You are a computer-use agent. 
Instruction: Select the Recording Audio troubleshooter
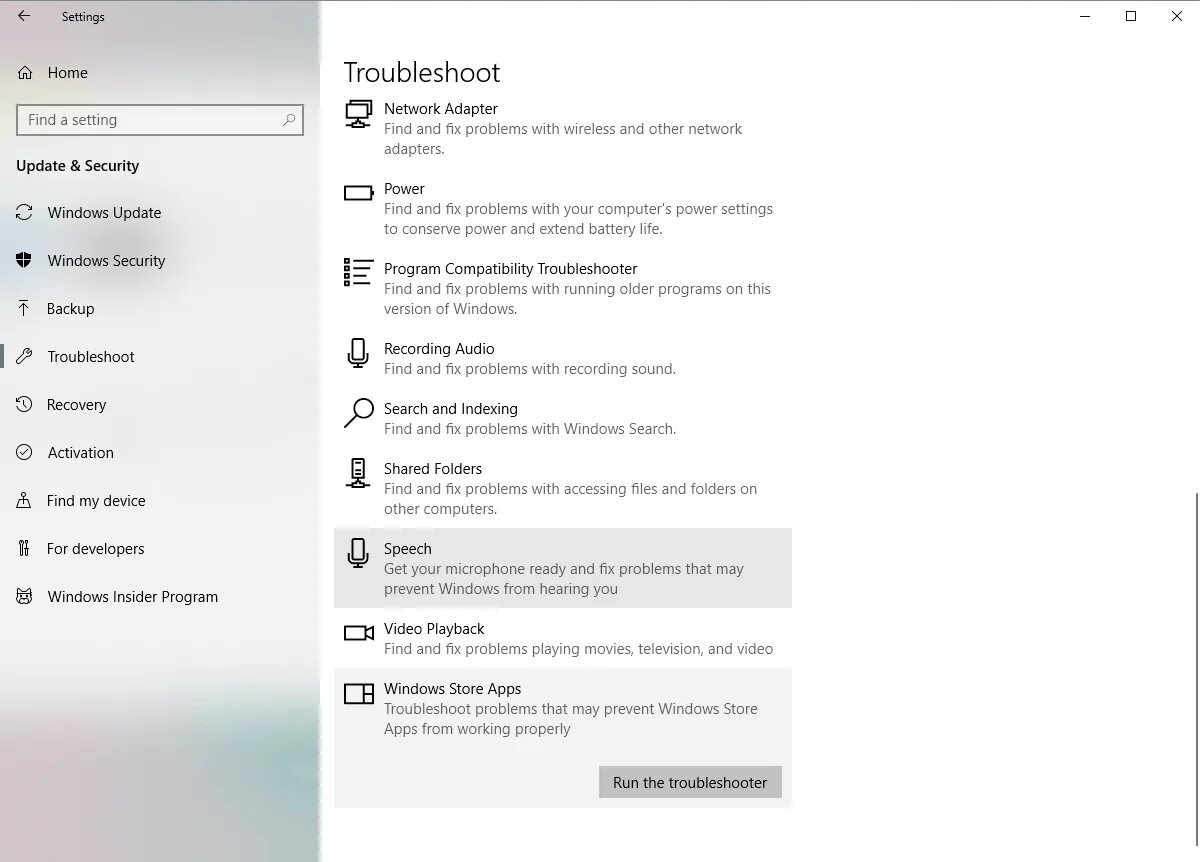tap(563, 358)
